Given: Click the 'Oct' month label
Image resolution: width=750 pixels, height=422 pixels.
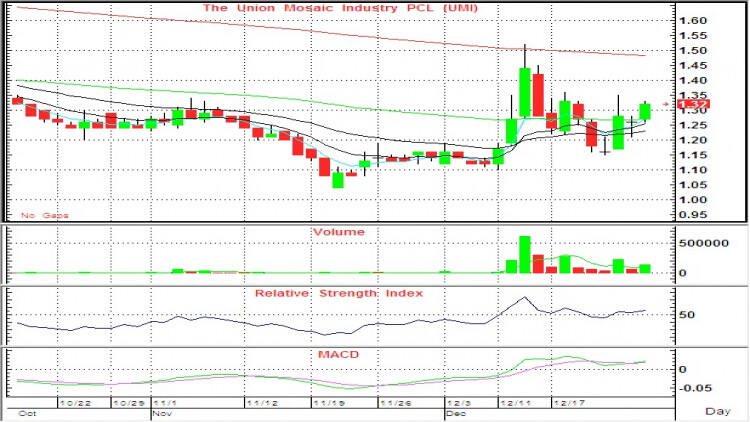Looking at the screenshot, I should point(27,413).
